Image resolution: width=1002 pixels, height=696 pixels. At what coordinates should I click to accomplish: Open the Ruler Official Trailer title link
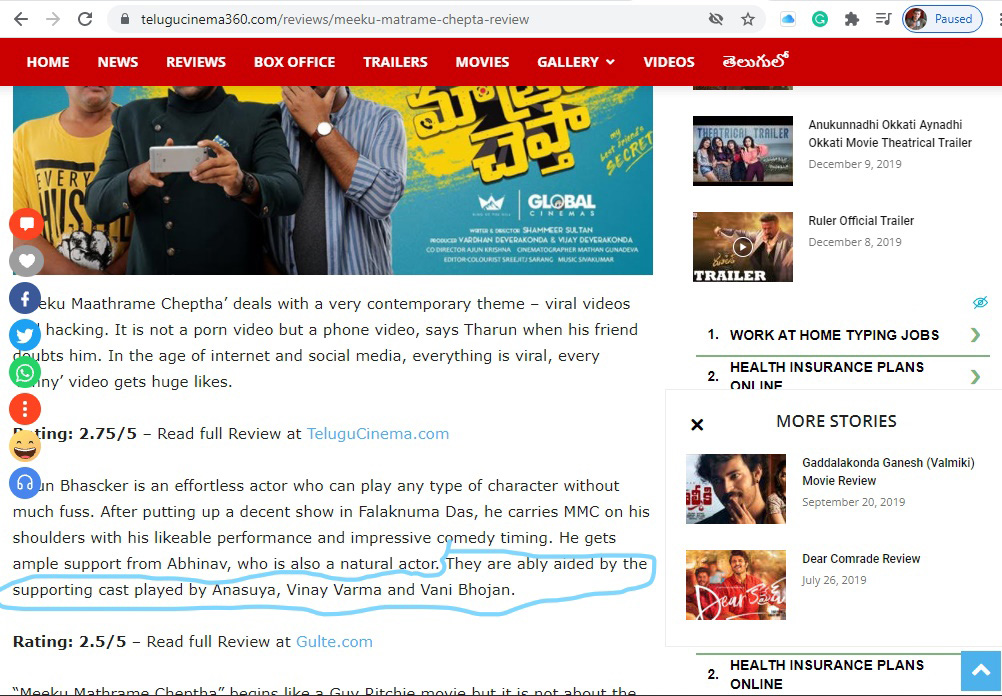[x=861, y=220]
